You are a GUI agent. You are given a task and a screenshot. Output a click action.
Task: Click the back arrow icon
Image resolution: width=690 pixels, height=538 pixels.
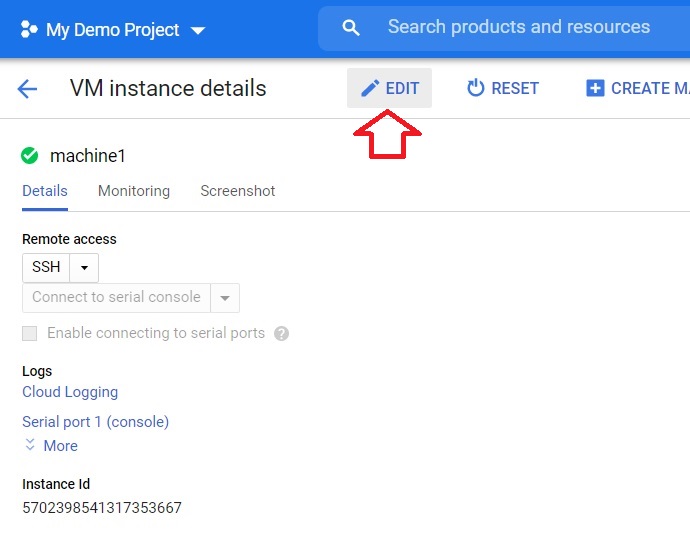point(27,89)
